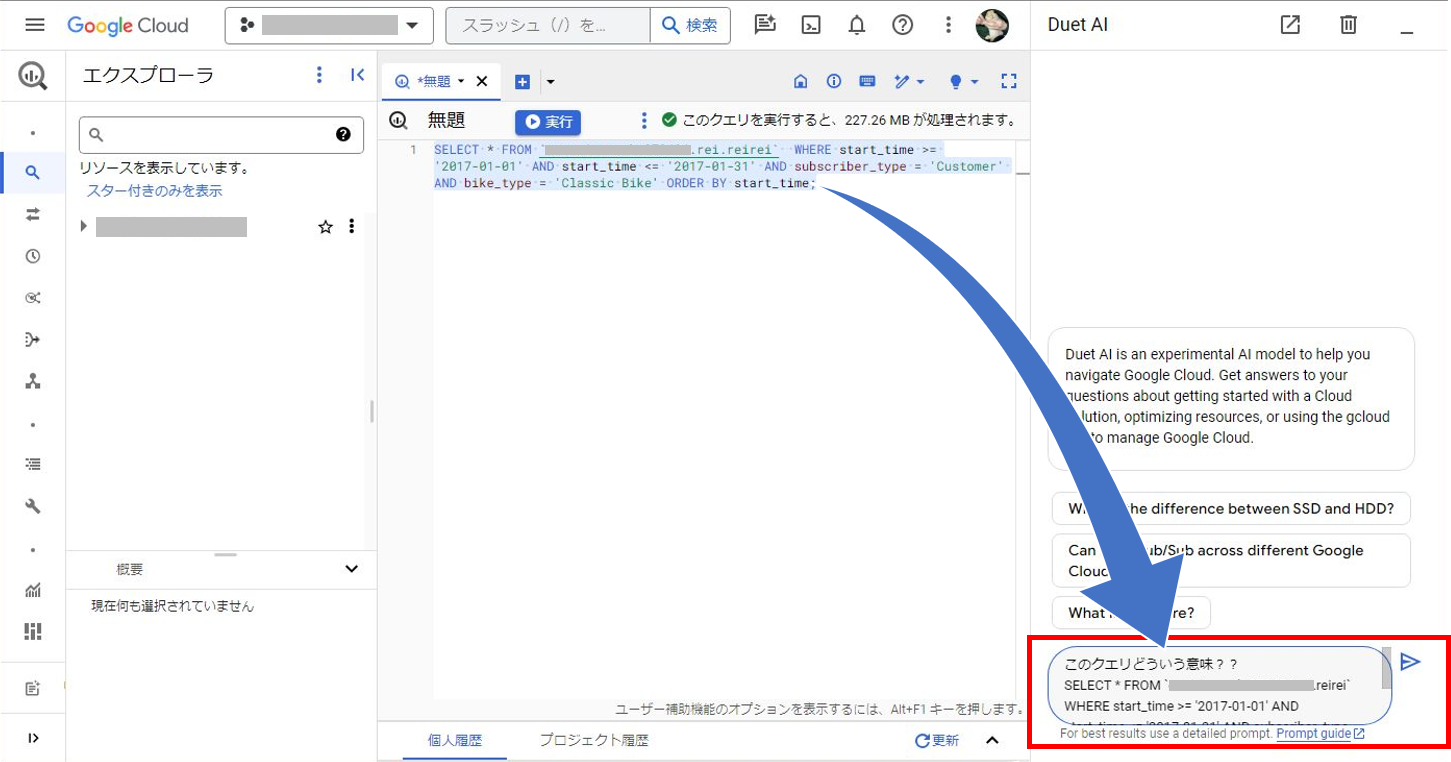
Task: Click the Google Cloud logo
Action: (x=128, y=25)
